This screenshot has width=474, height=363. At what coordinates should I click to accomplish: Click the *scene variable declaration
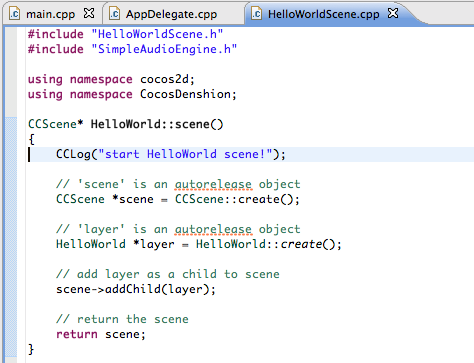point(133,199)
